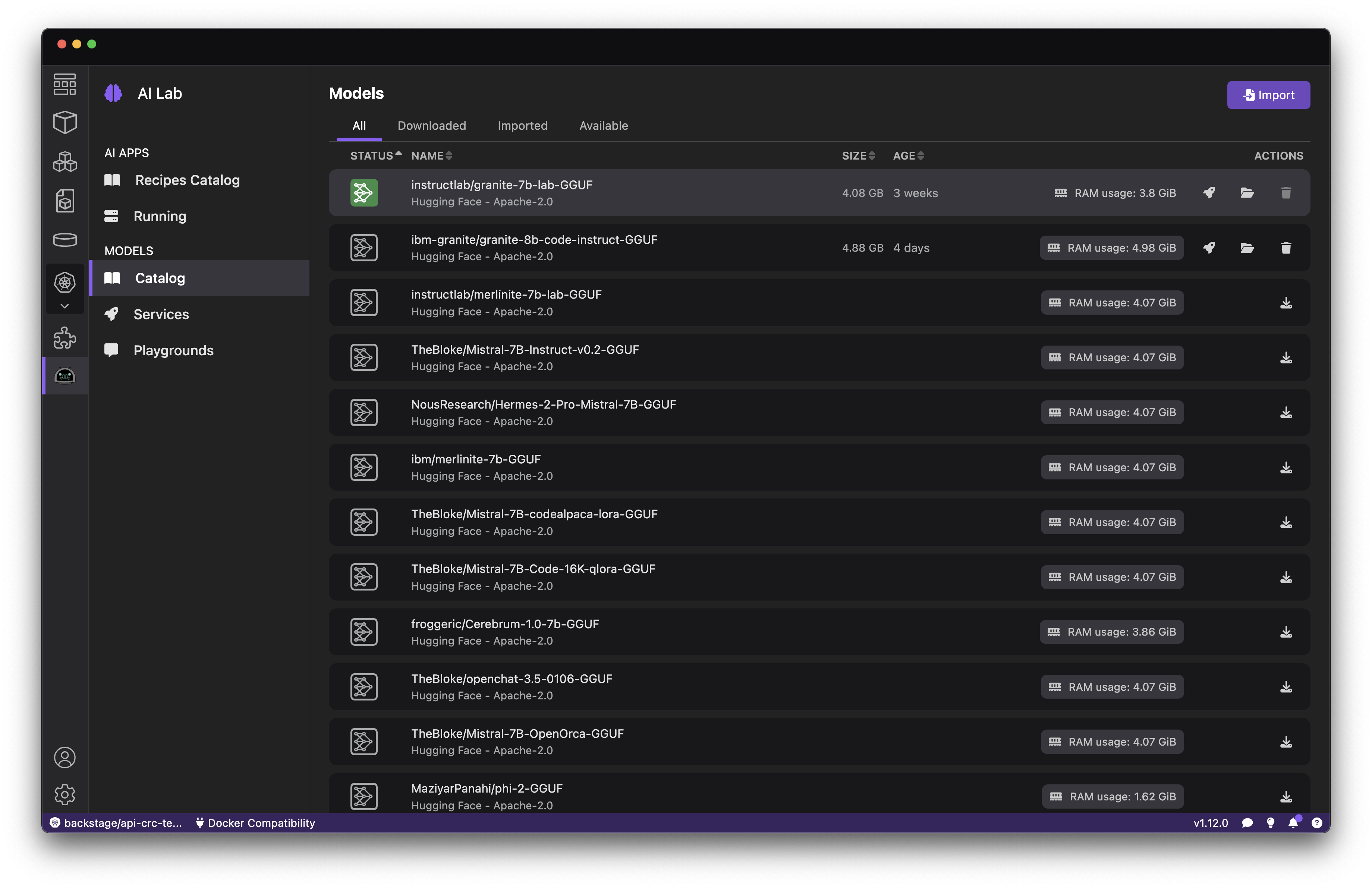
Task: Select Catalog under Models
Action: coord(199,278)
